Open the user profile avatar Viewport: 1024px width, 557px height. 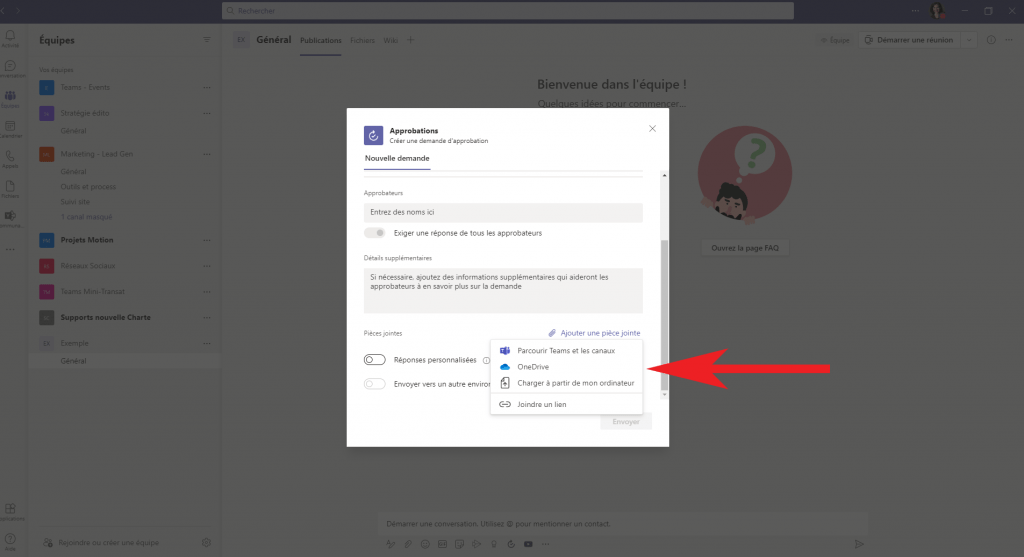tap(937, 10)
